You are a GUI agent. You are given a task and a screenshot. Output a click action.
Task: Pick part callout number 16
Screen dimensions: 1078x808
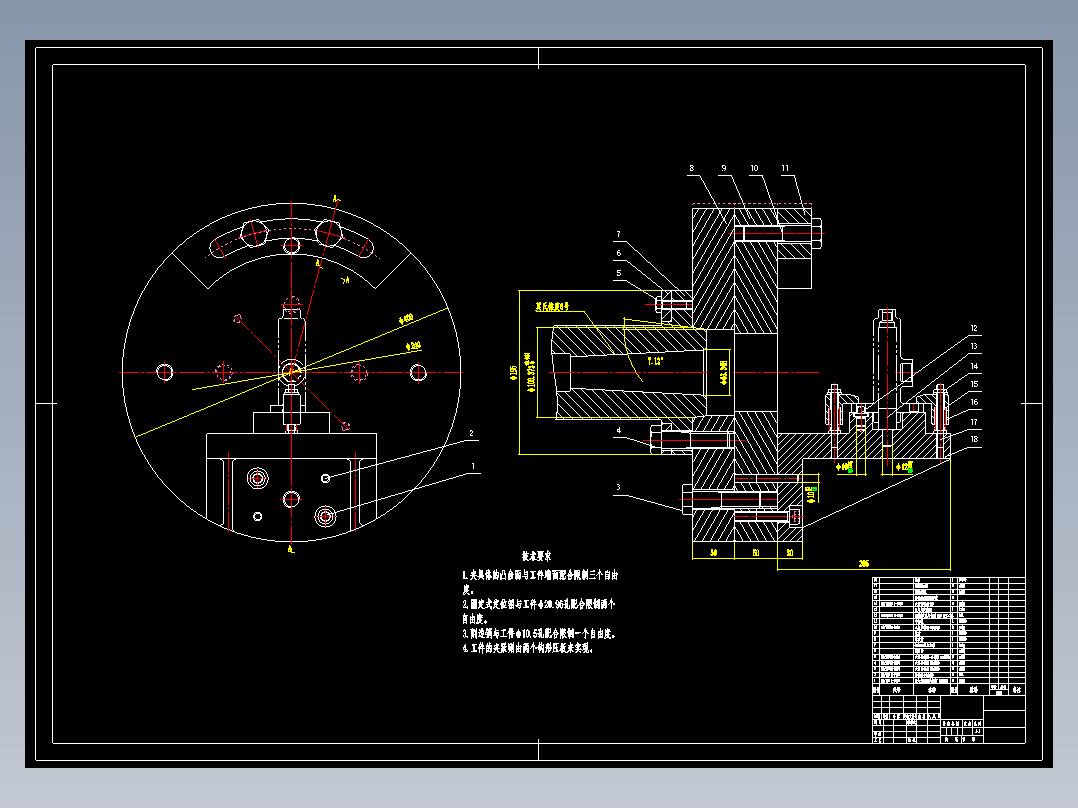point(974,402)
